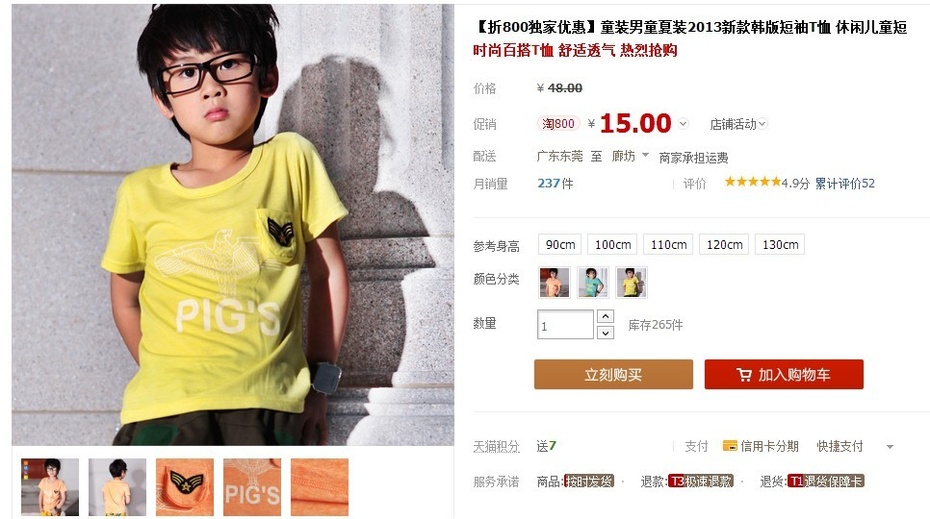Click the five-star rating icons
Viewport: 930px width, 519px height.
pos(752,182)
